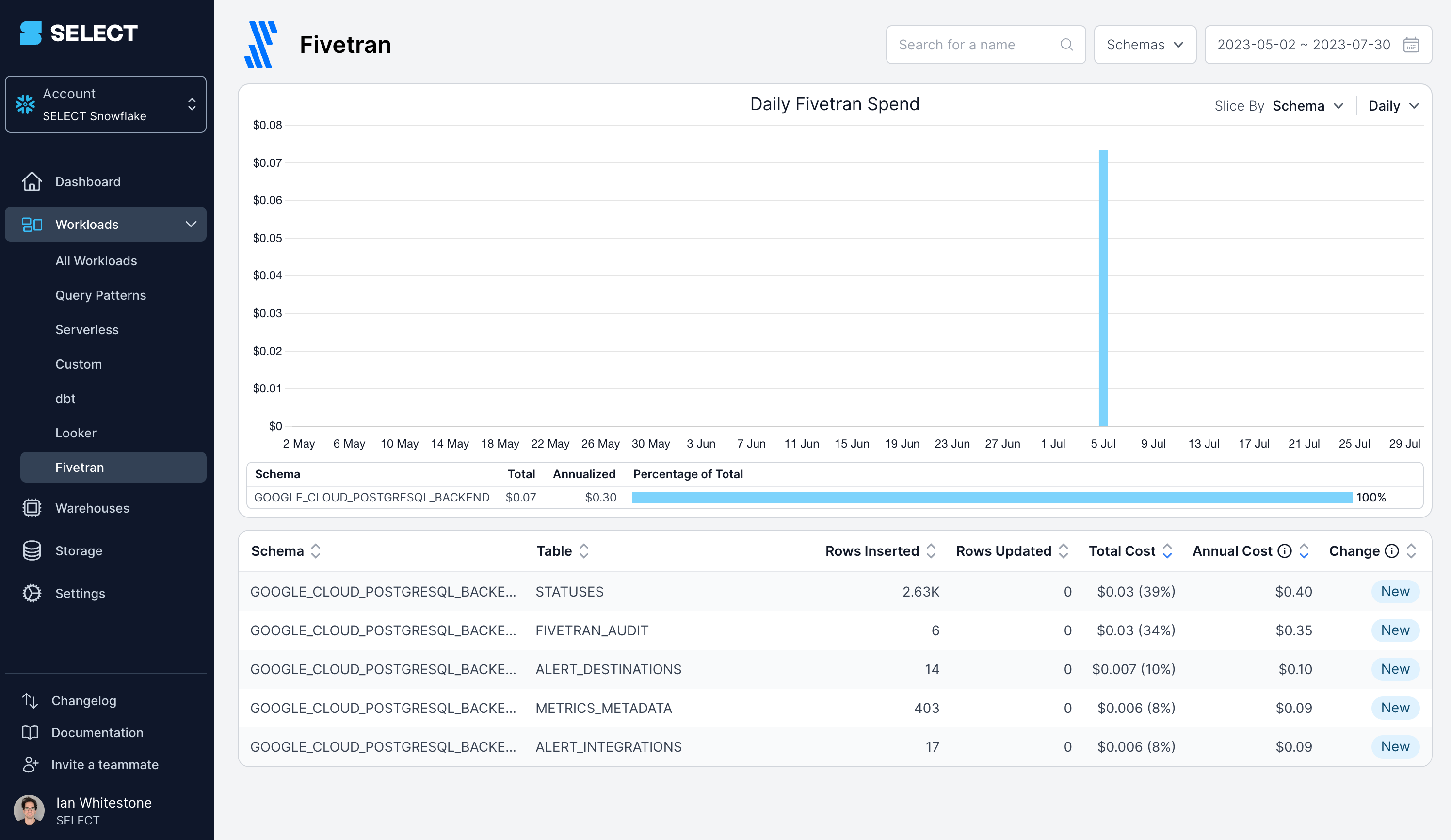Open Custom workloads
This screenshot has height=840, width=1451.
[78, 364]
